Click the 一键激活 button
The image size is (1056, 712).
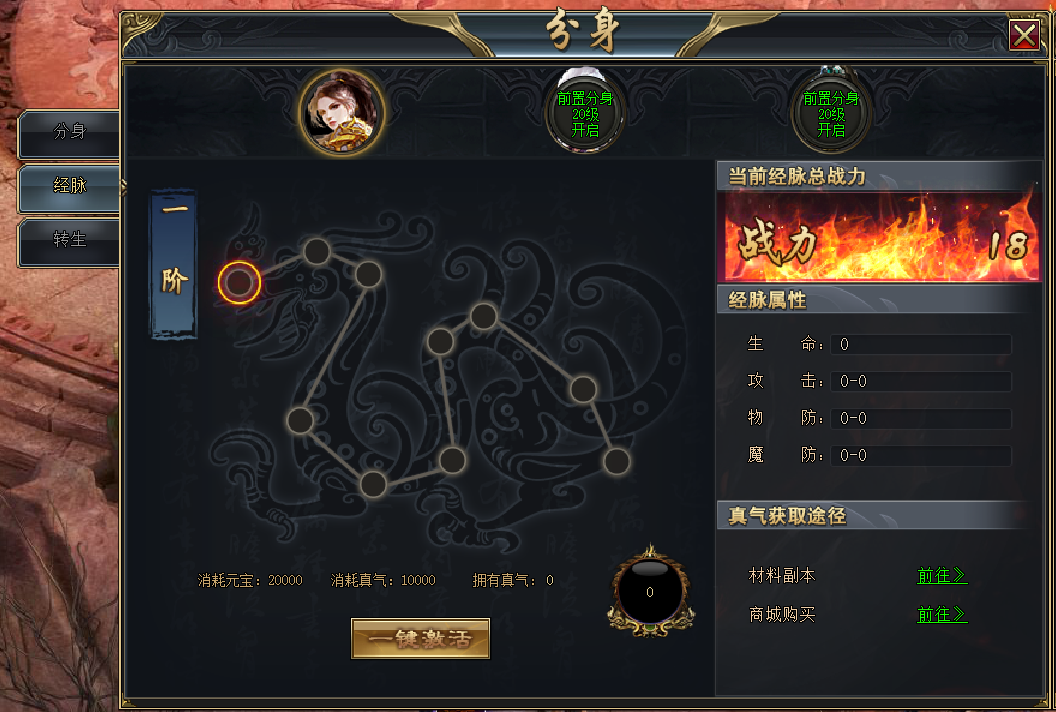click(420, 638)
